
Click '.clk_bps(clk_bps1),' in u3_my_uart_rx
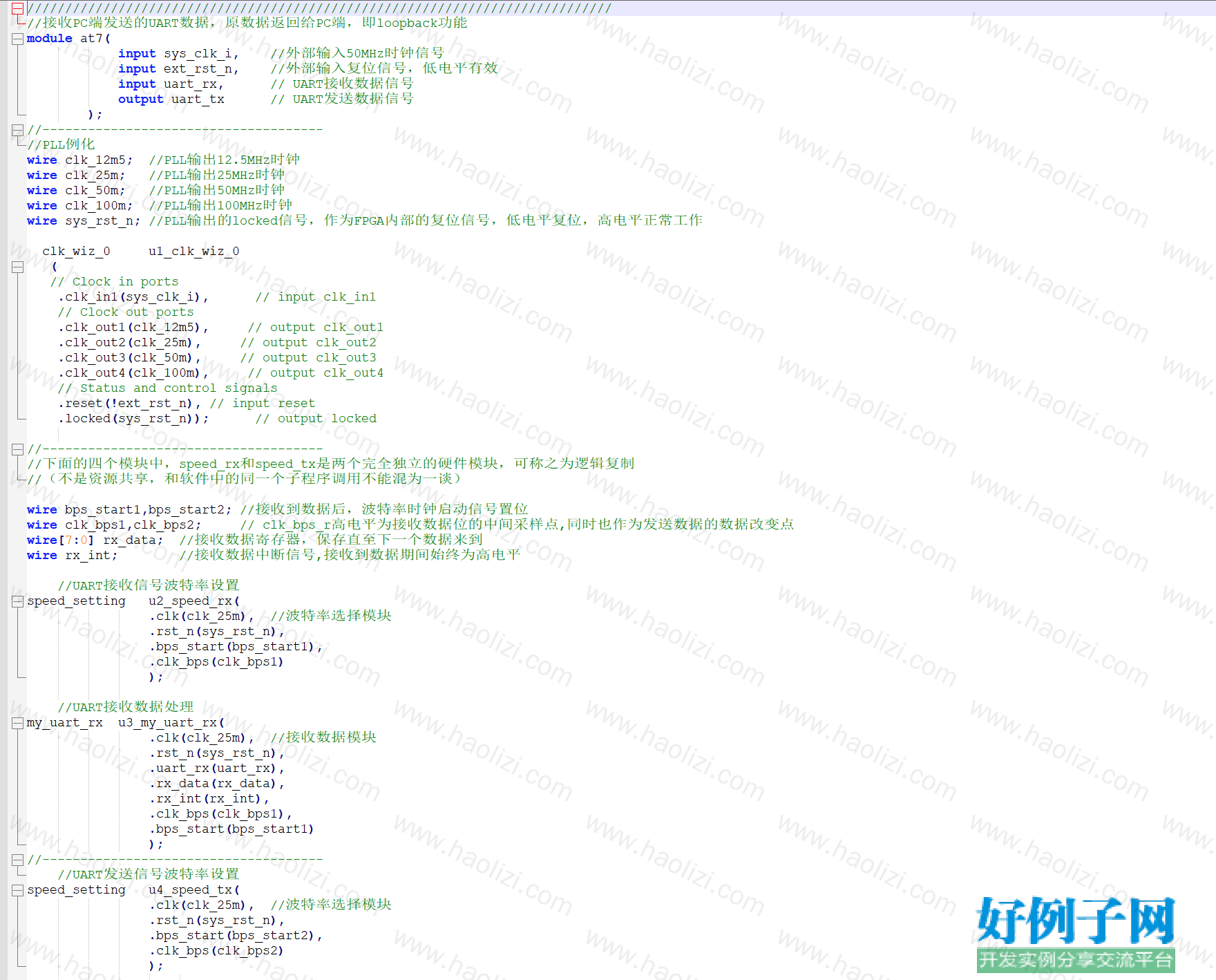[x=220, y=814]
